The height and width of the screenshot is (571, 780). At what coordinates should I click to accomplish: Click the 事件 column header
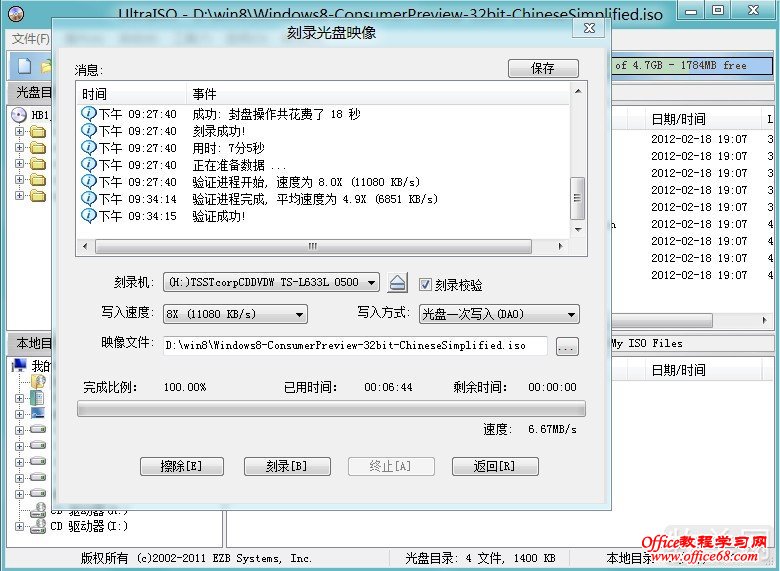(x=378, y=94)
